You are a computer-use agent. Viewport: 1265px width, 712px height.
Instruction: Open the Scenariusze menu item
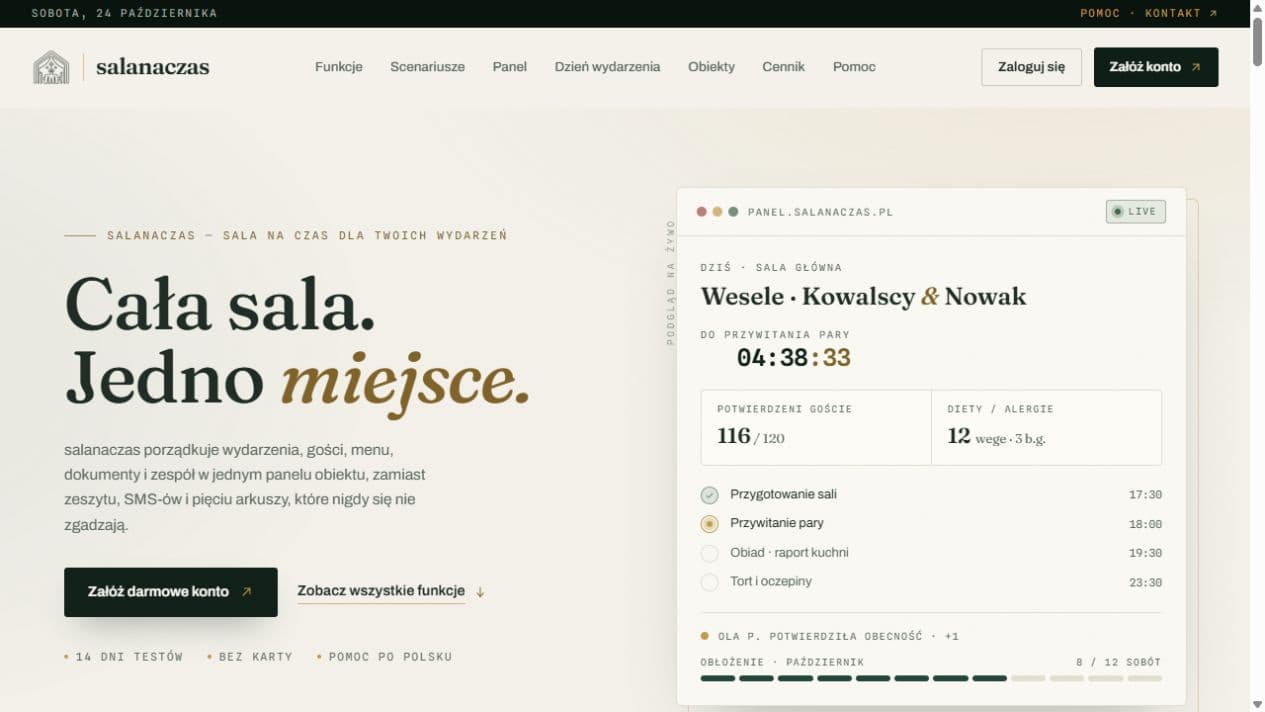427,67
